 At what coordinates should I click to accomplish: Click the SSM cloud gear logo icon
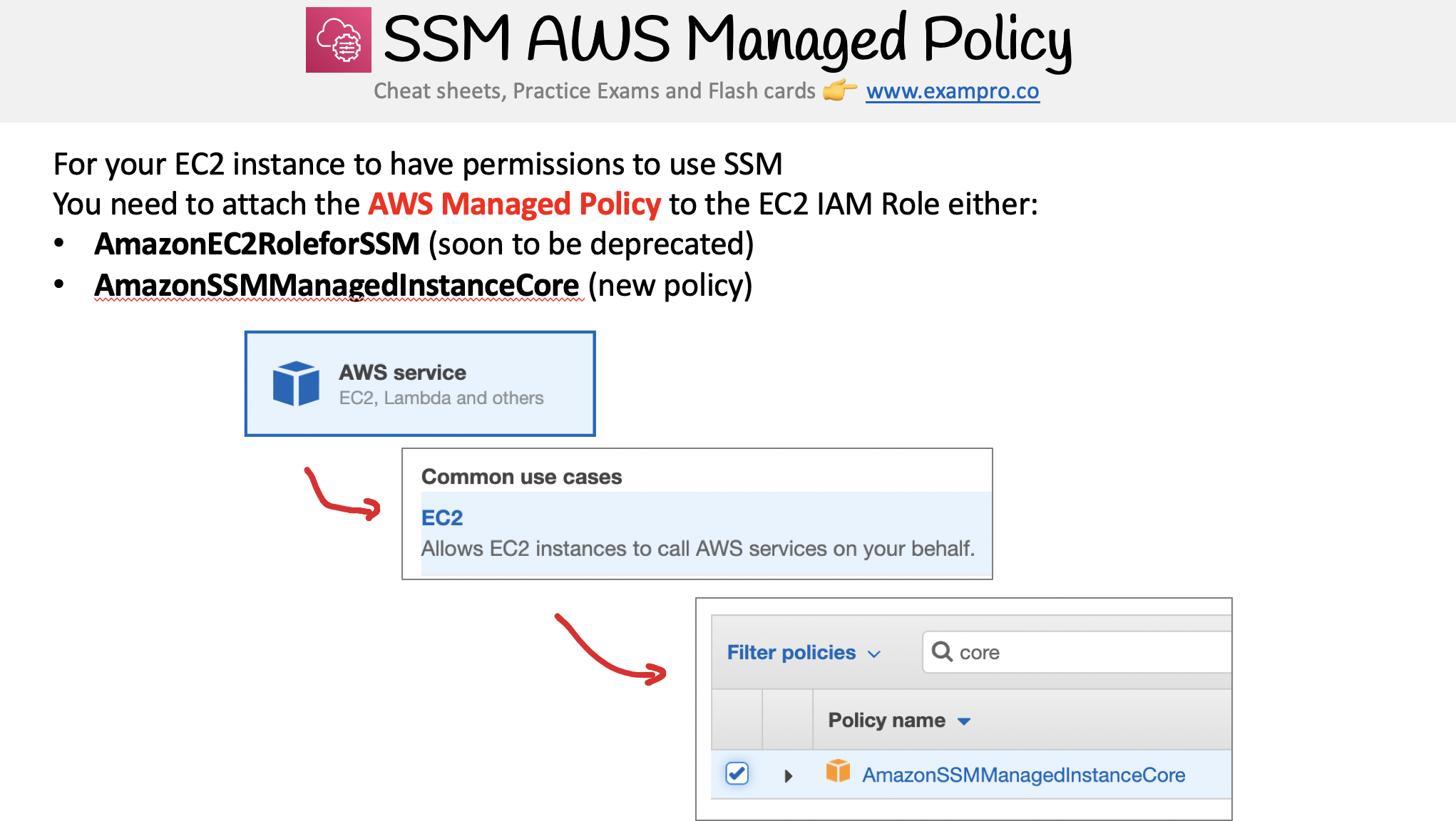[339, 40]
